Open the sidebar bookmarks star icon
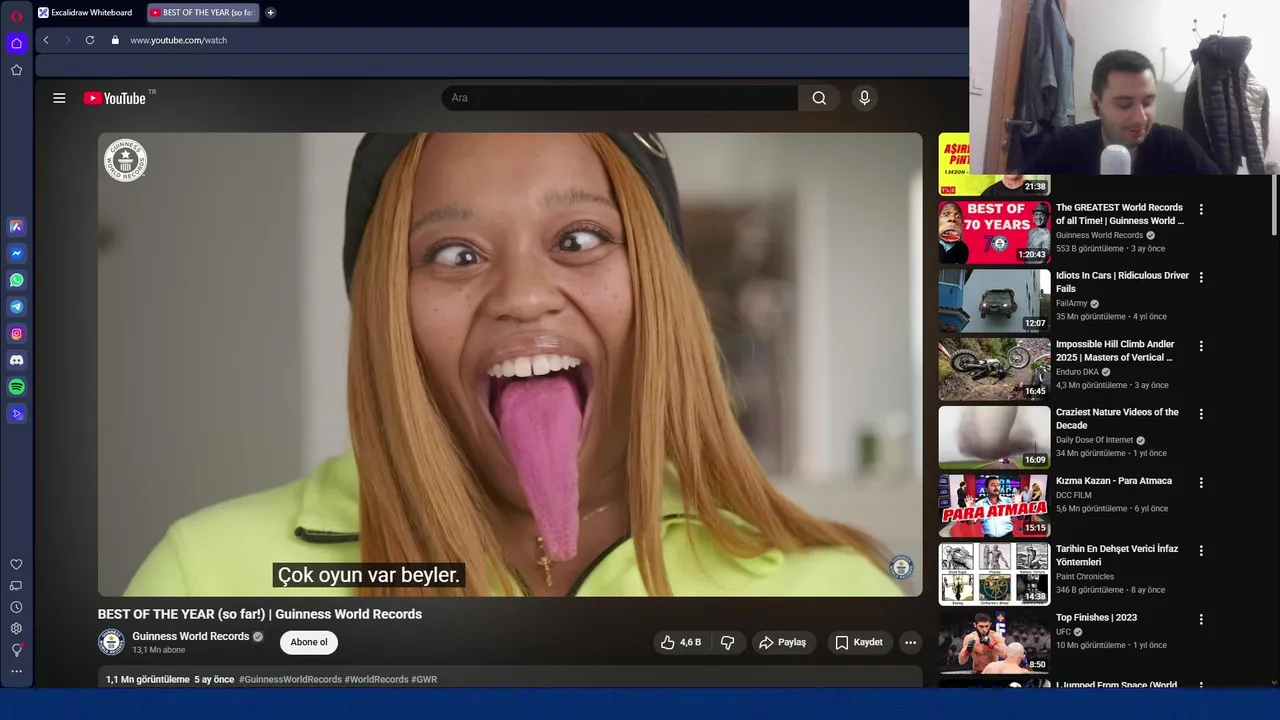1280x720 pixels. coord(16,70)
